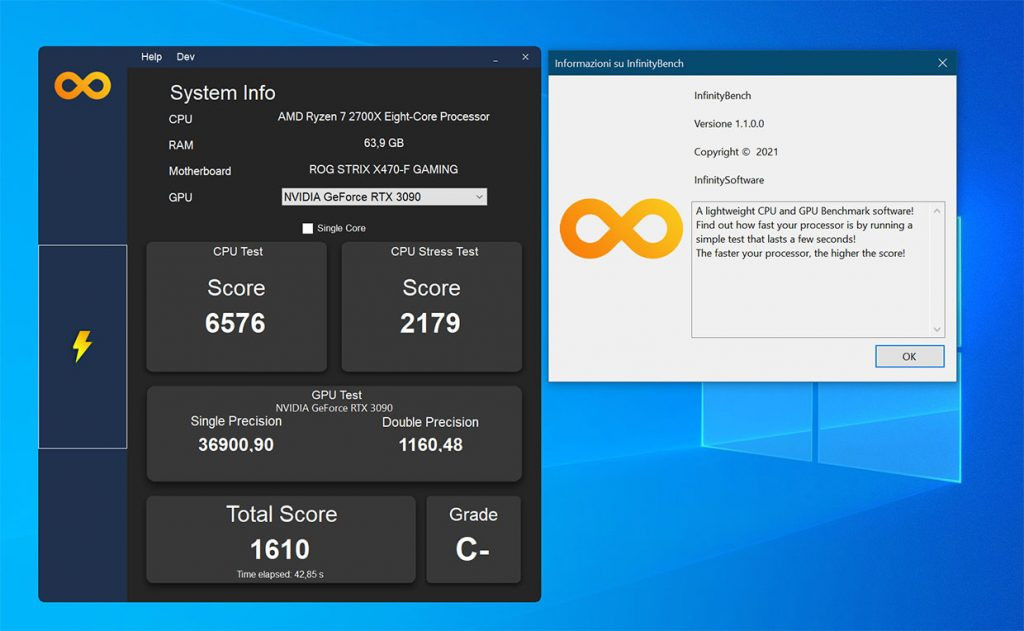Click the 'Versione 1.1.0.0' text
1024x631 pixels.
(729, 123)
